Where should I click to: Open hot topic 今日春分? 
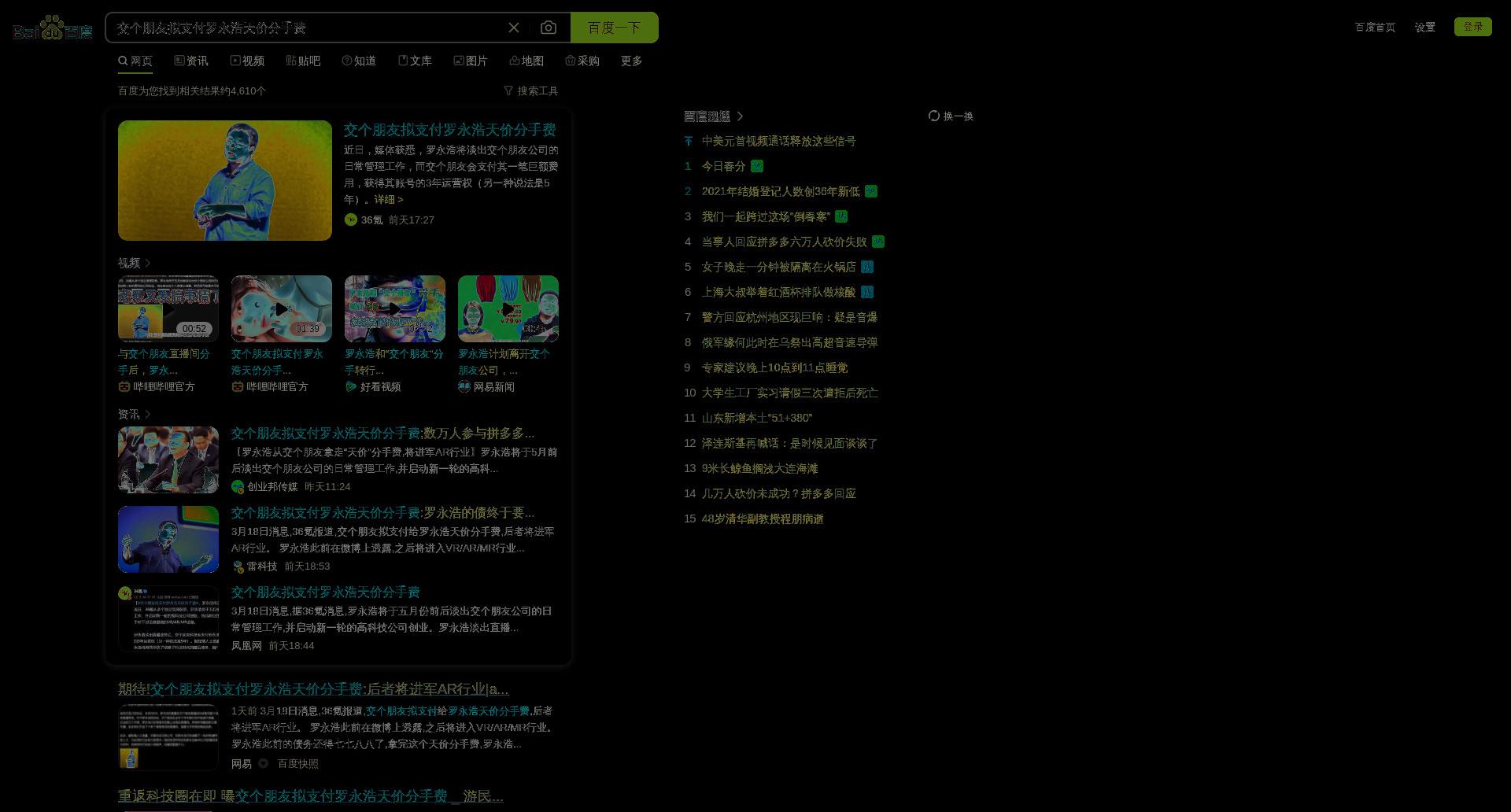[x=723, y=166]
